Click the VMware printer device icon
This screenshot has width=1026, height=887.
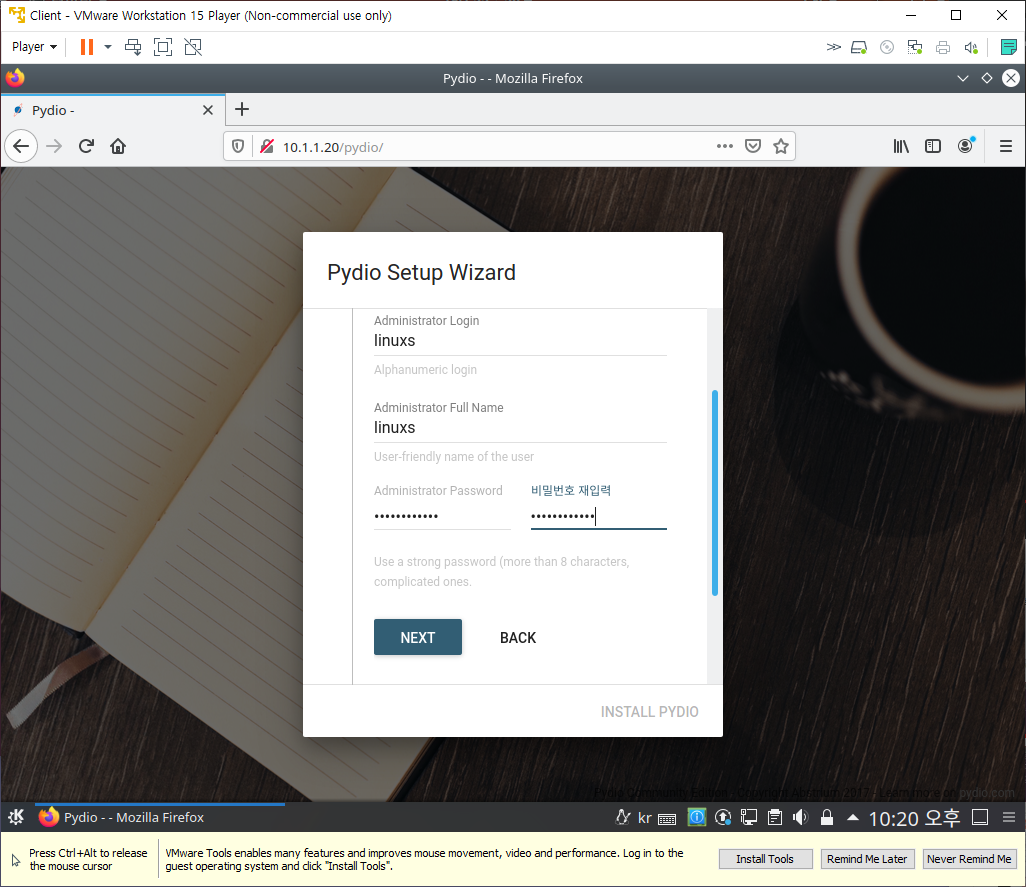[943, 47]
